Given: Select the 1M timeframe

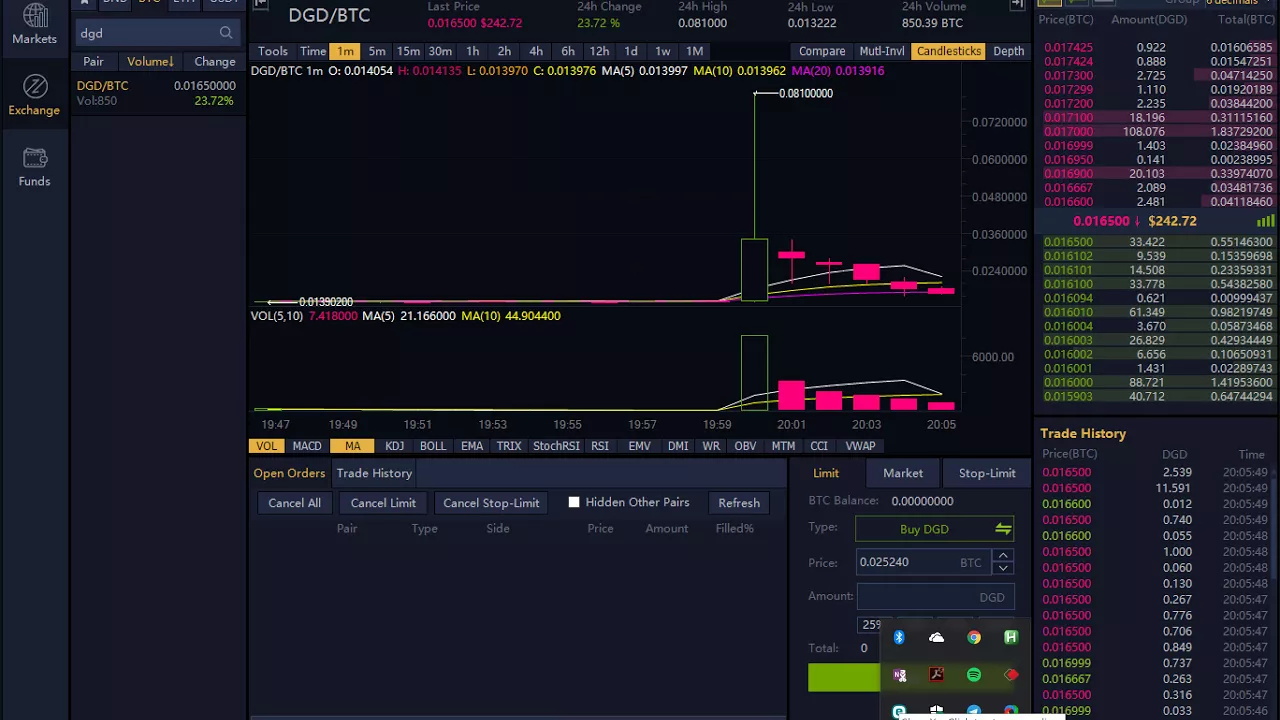Looking at the screenshot, I should coord(694,51).
